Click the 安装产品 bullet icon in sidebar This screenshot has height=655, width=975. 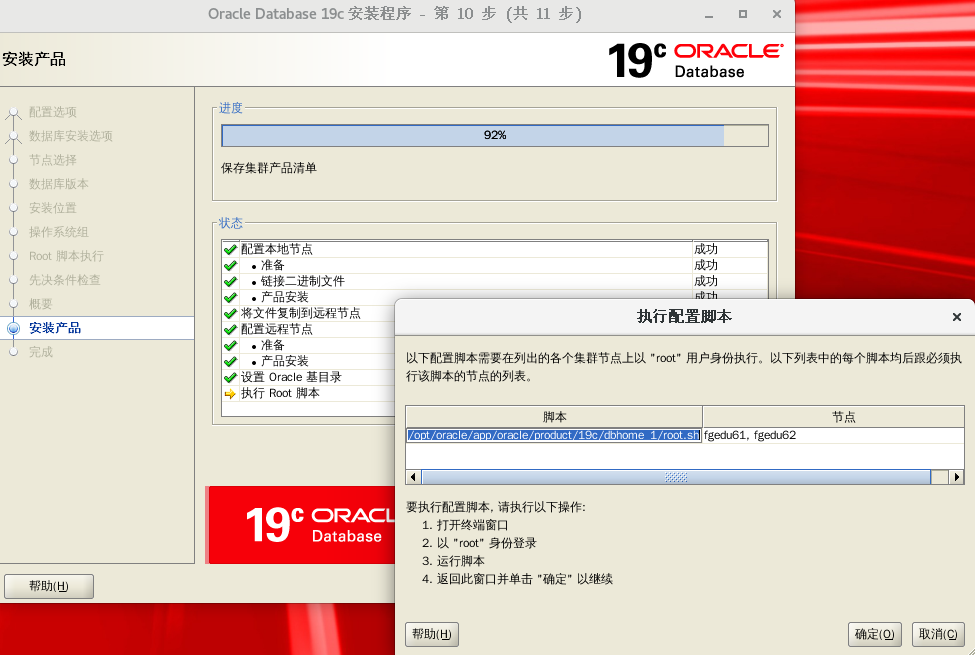(13, 328)
